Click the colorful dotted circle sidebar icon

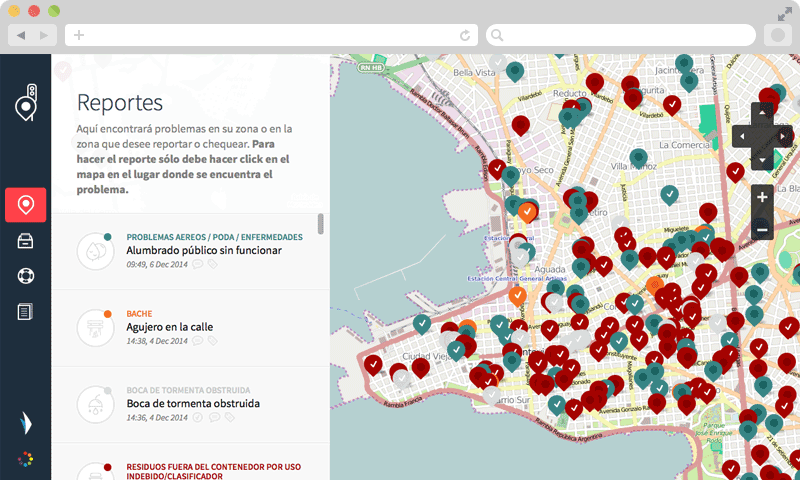(25, 459)
